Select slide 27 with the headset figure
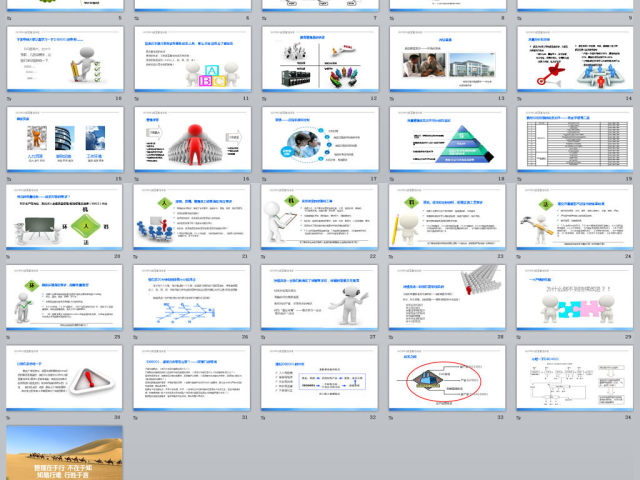This screenshot has height=480, width=640. (320, 299)
